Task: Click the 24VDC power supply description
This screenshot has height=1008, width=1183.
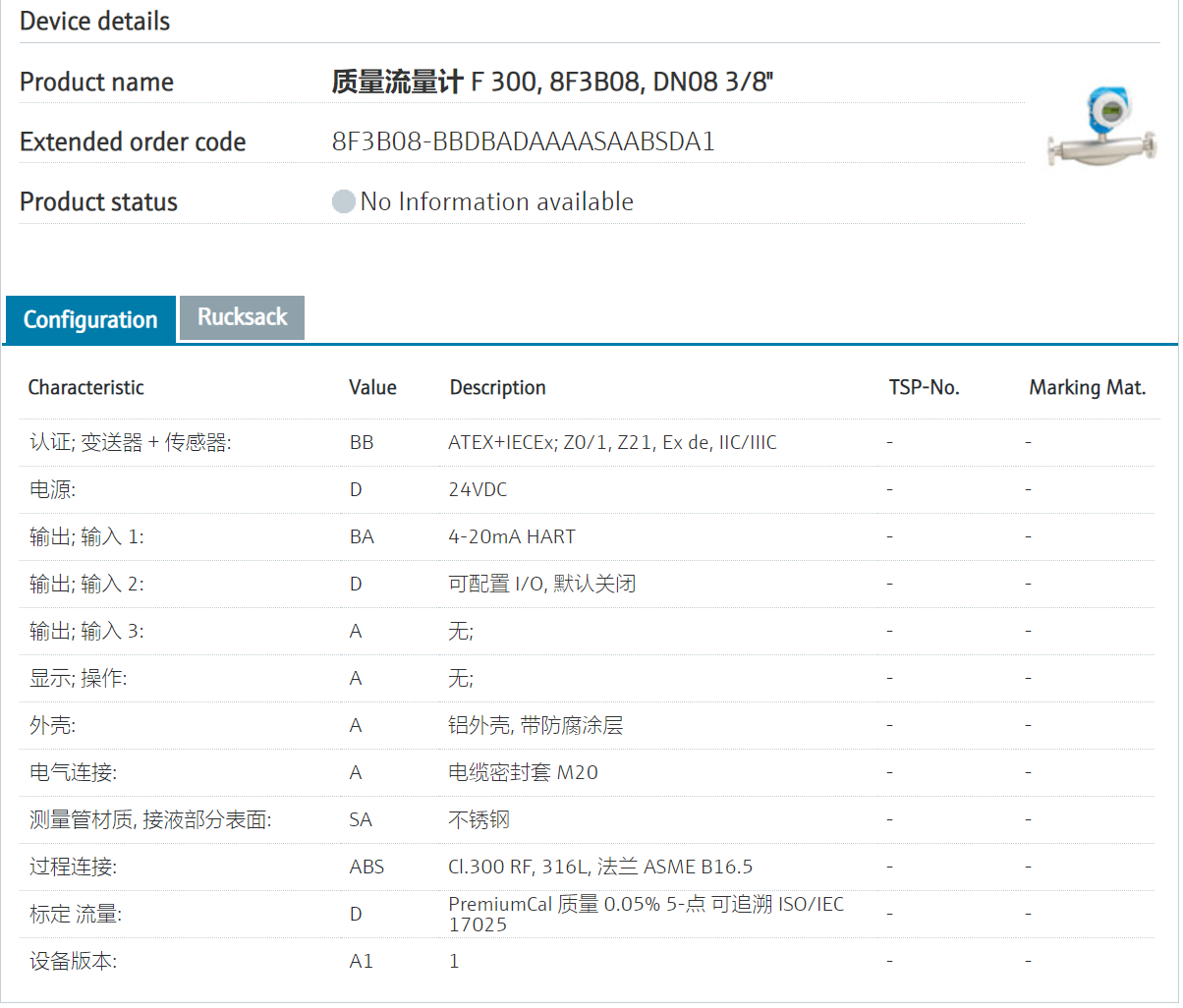Action: point(478,490)
